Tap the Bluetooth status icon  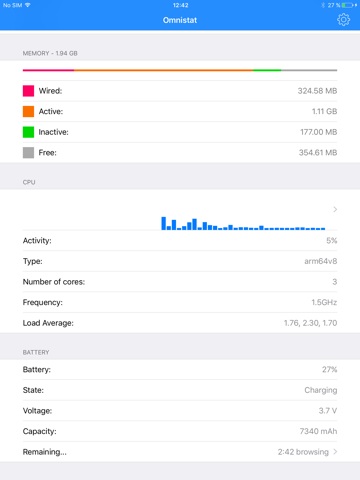tap(323, 5)
